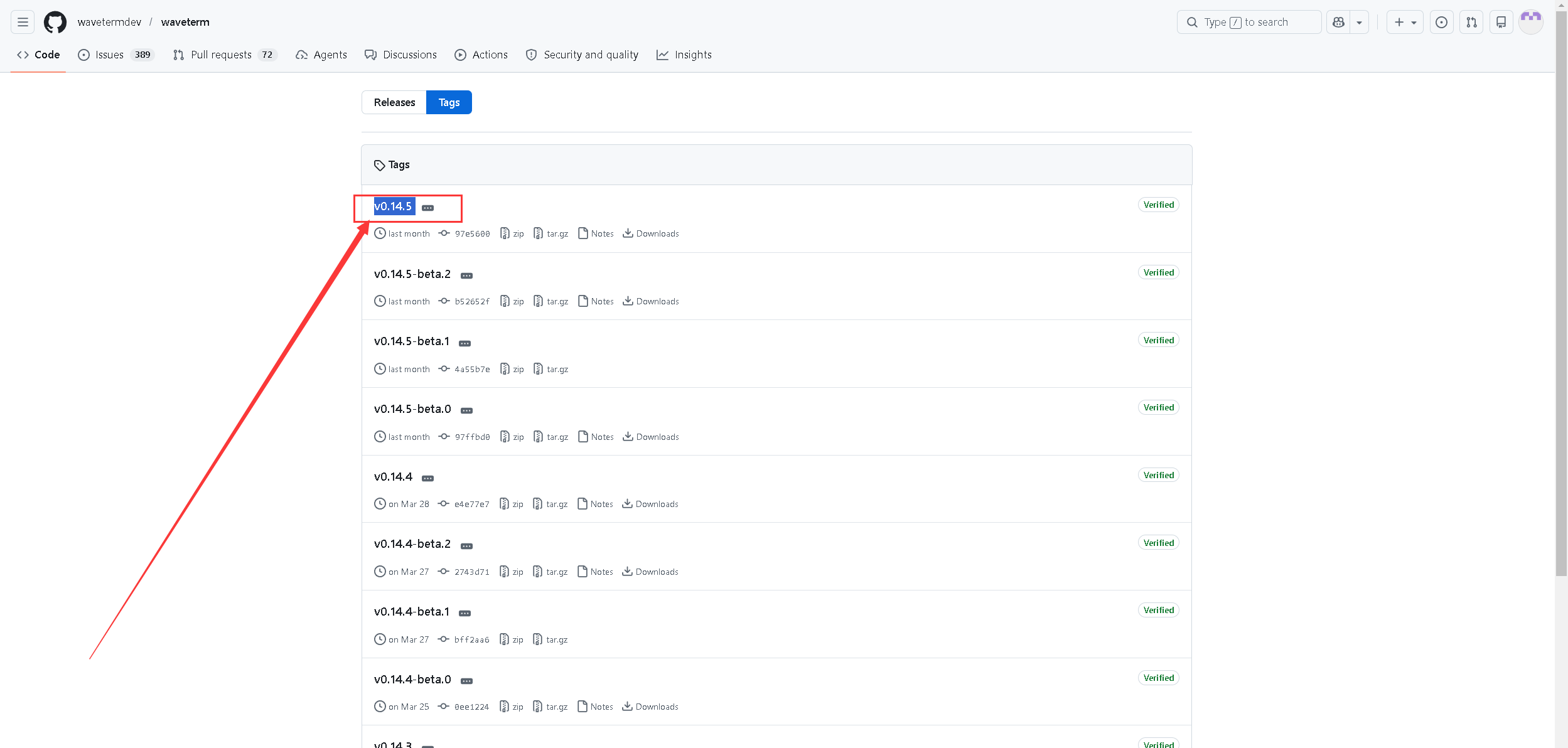Show Verified signature for v0.14.5-beta.0
This screenshot has width=1568, height=748.
pos(1158,407)
